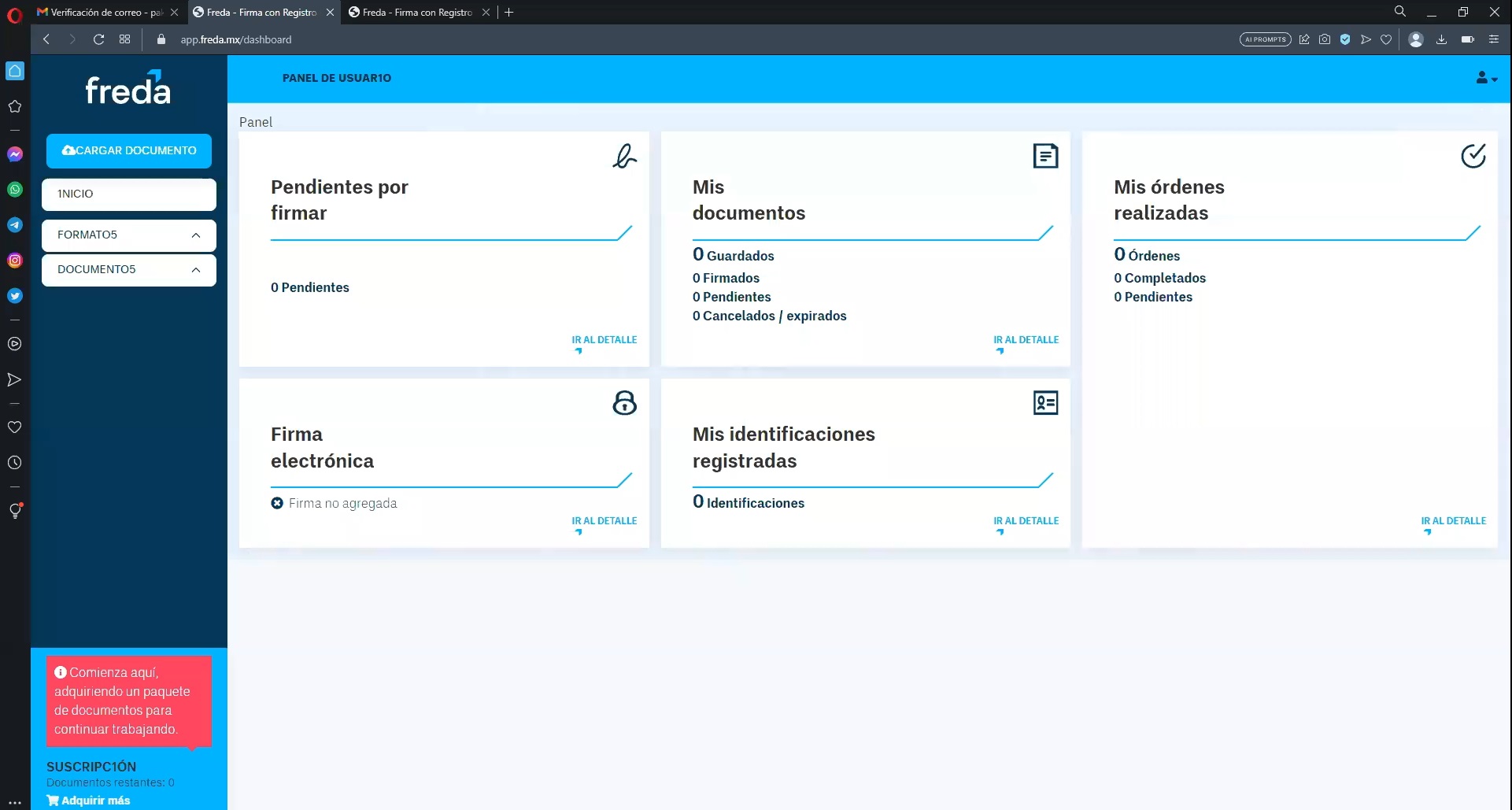This screenshot has height=810, width=1512.
Task: Click the AI Prompts pill button
Action: tap(1265, 39)
